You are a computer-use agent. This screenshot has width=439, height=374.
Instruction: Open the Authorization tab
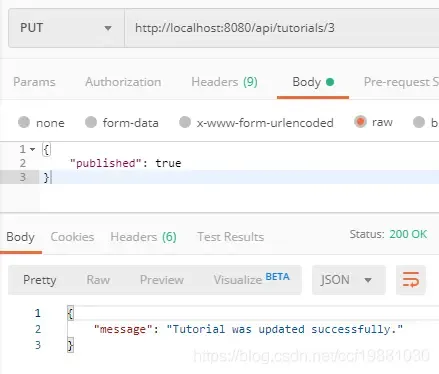(x=123, y=82)
